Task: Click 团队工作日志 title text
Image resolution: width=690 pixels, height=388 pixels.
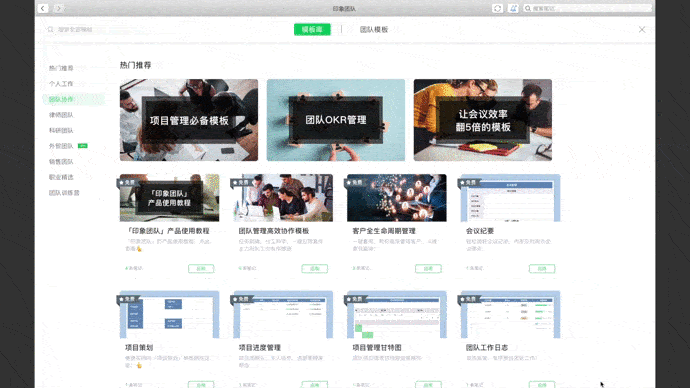Action: click(x=487, y=348)
